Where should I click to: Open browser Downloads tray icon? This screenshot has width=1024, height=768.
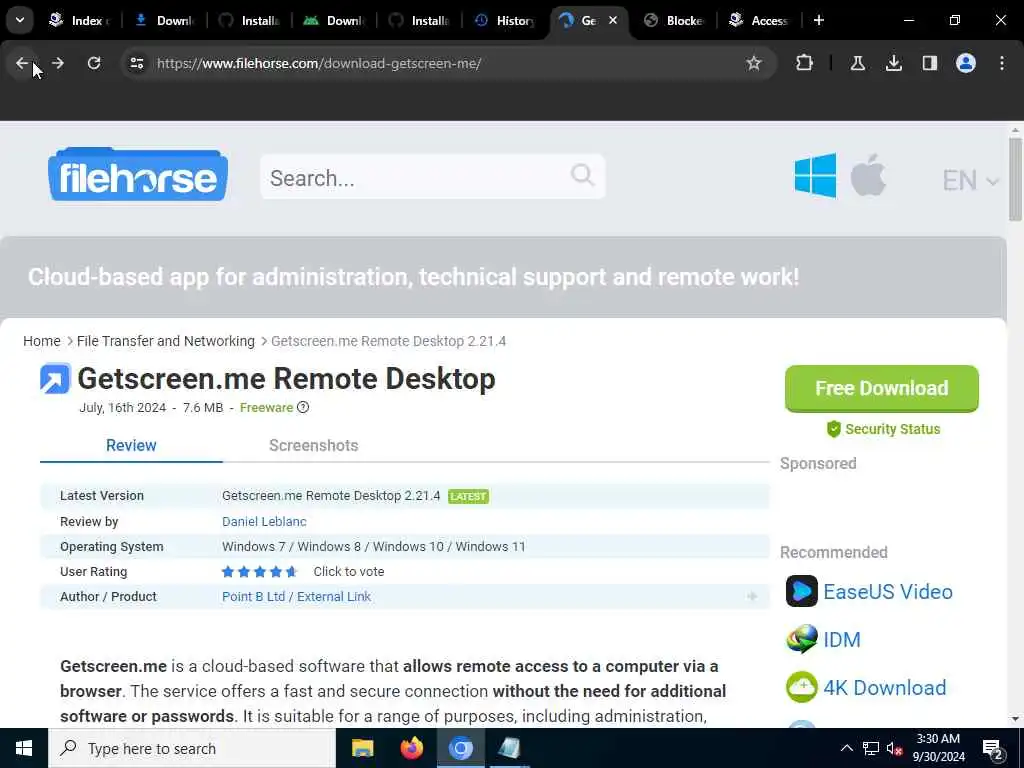point(893,63)
